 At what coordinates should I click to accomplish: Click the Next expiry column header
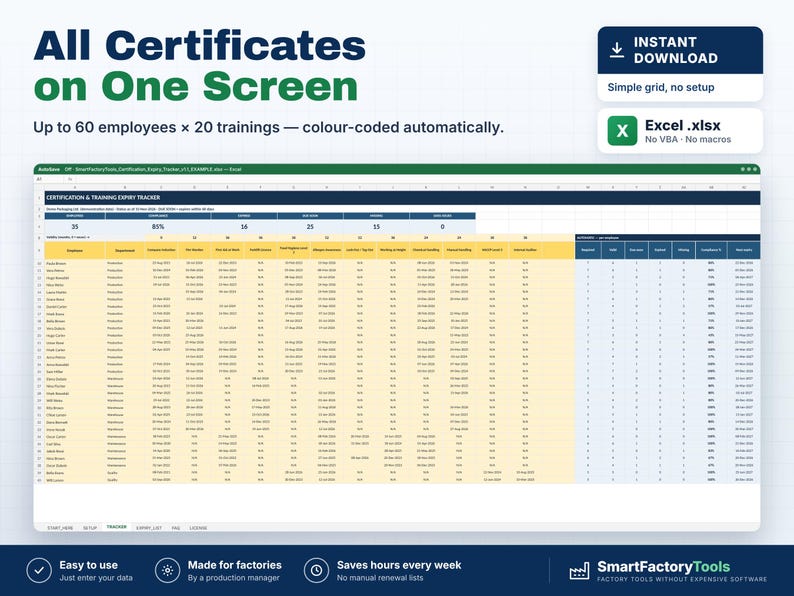point(744,250)
